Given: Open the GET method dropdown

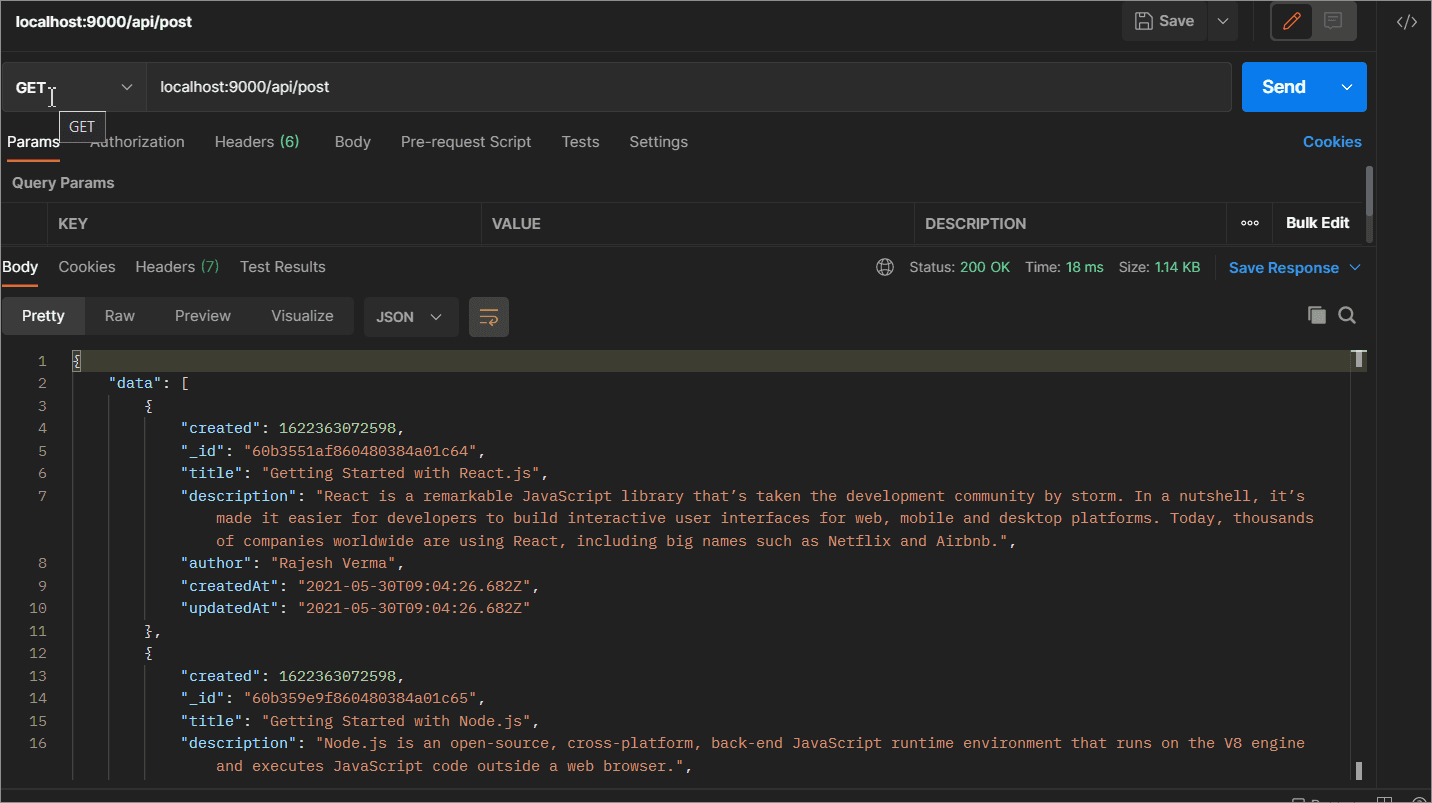Looking at the screenshot, I should coord(74,87).
